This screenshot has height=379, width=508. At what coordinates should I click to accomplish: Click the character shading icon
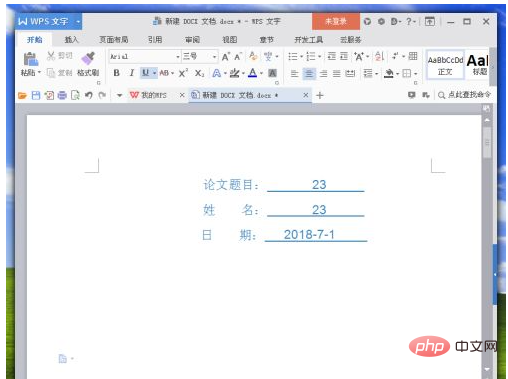[272, 73]
